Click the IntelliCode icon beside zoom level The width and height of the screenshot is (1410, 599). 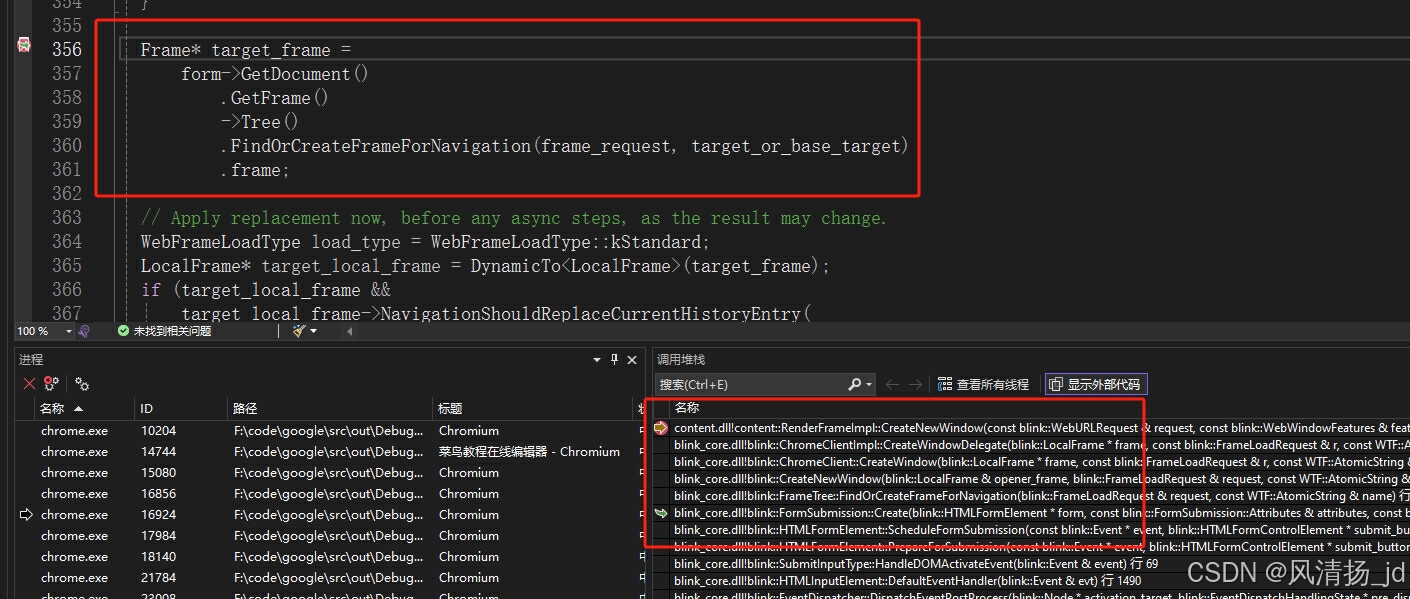[x=85, y=331]
